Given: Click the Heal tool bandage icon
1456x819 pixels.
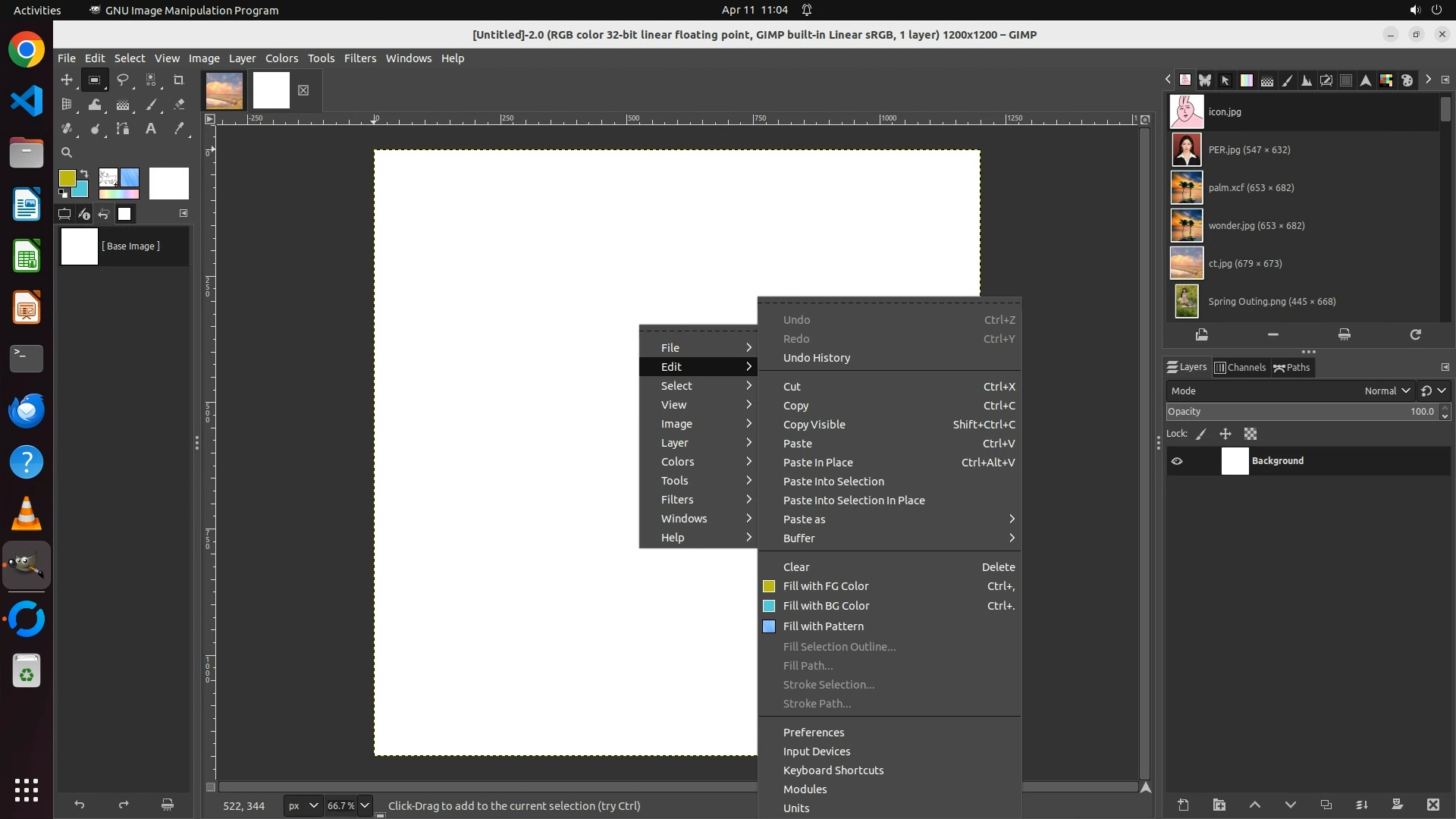Looking at the screenshot, I should [67, 129].
